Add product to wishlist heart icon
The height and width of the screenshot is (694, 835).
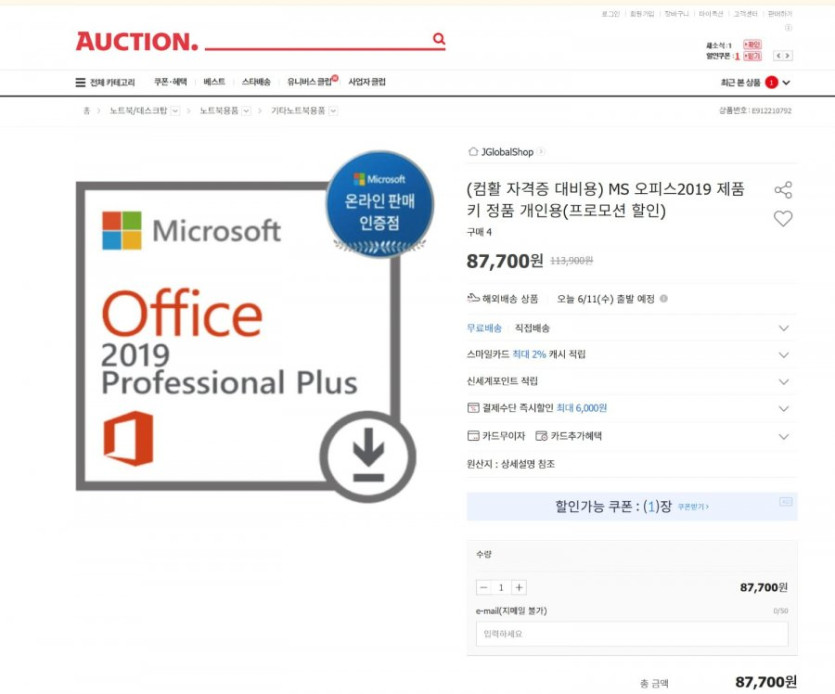pyautogui.click(x=783, y=218)
